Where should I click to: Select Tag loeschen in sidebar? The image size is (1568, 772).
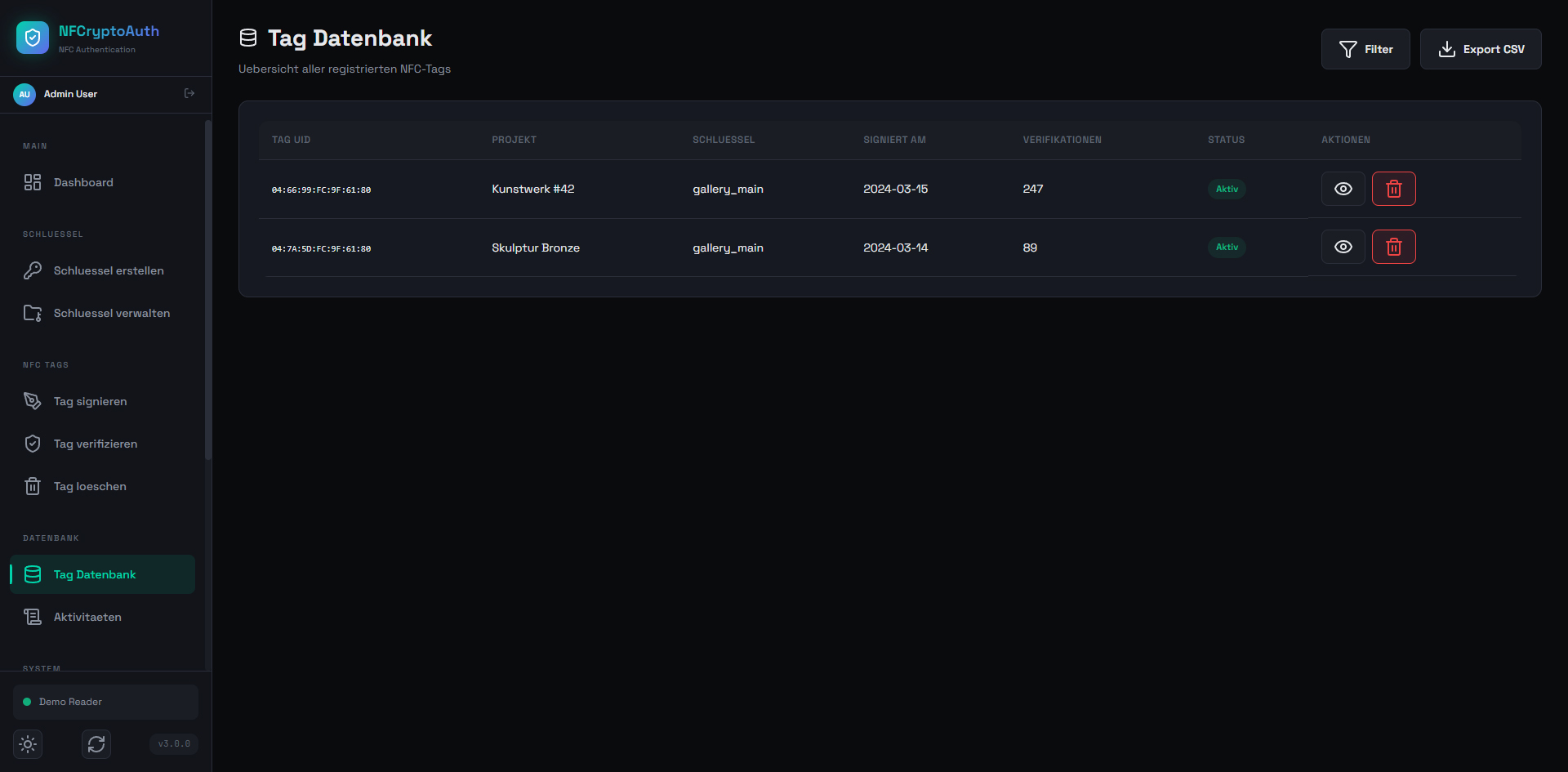pyautogui.click(x=90, y=486)
